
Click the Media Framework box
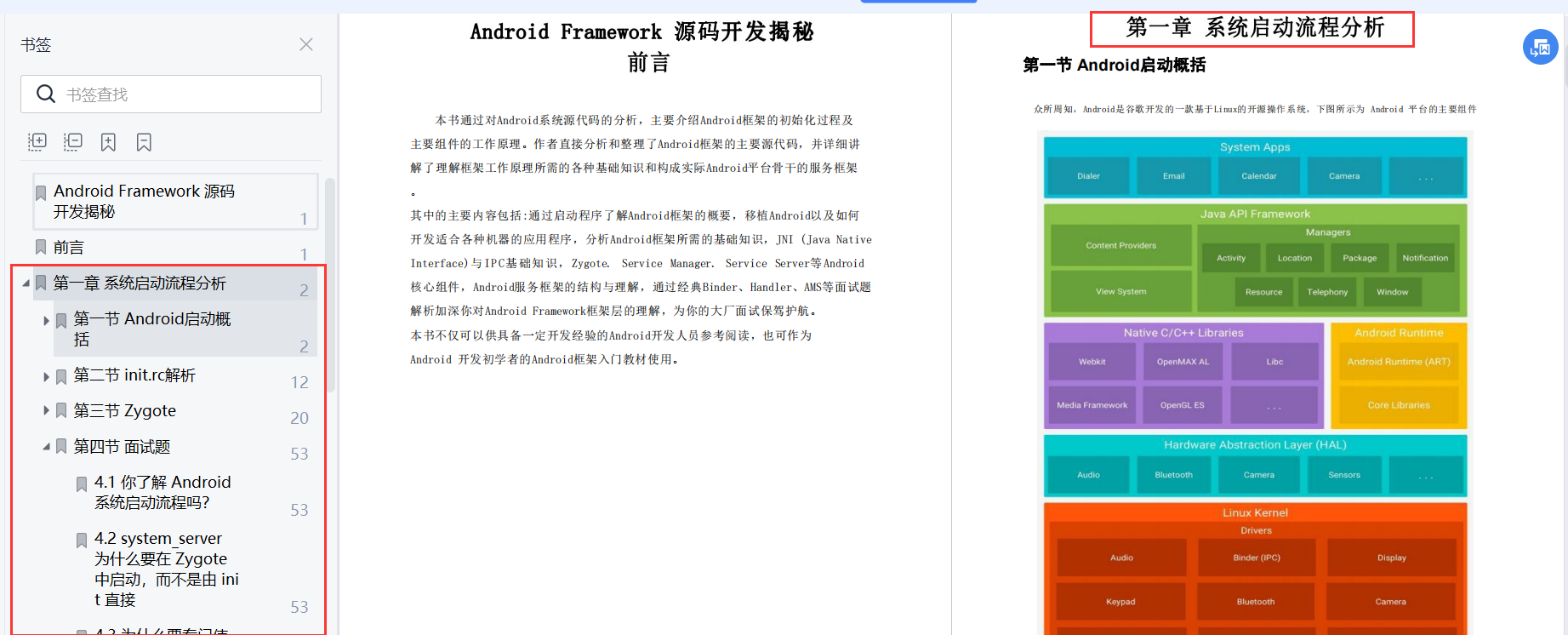(x=1092, y=405)
